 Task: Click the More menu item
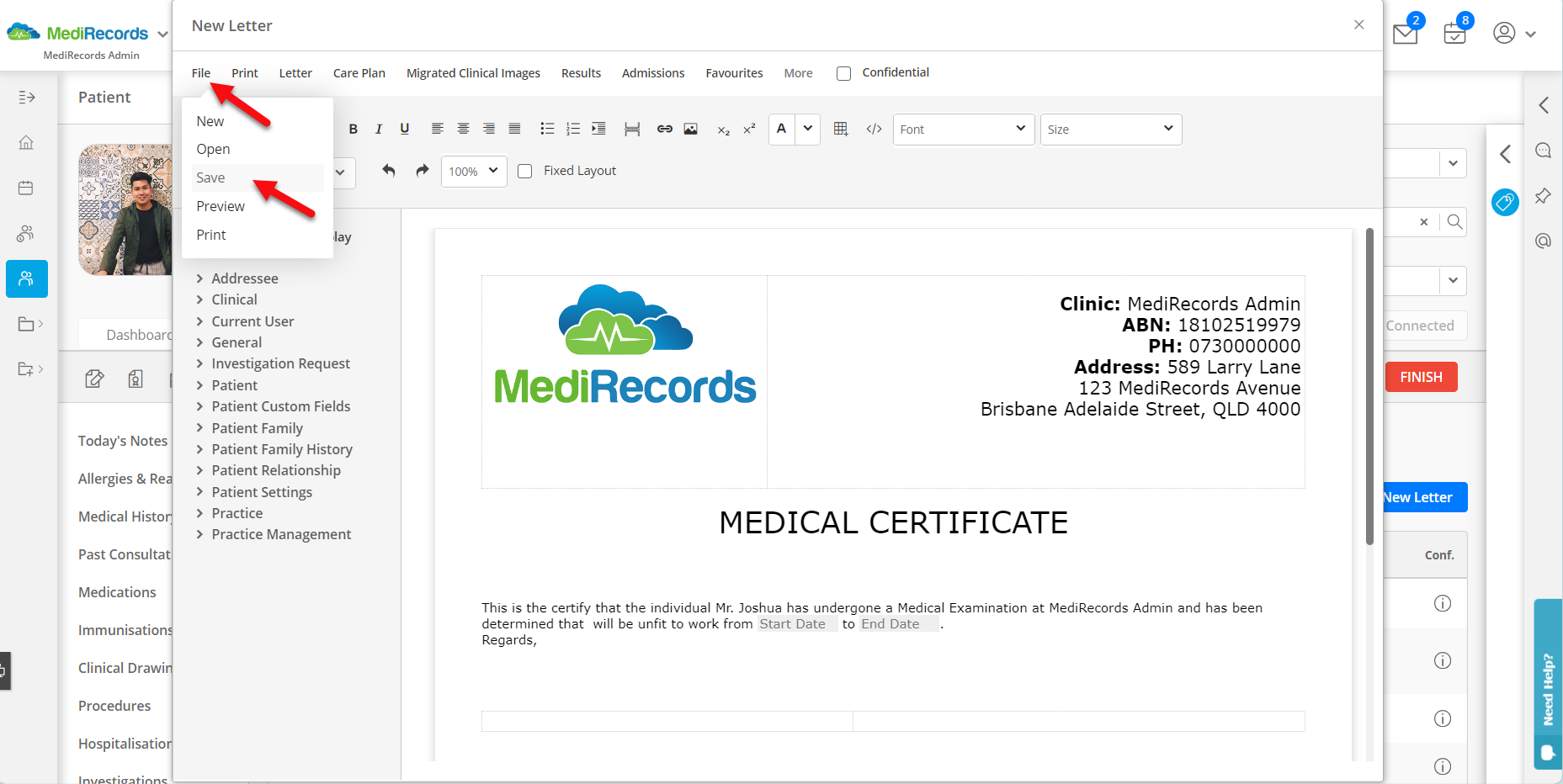(798, 73)
